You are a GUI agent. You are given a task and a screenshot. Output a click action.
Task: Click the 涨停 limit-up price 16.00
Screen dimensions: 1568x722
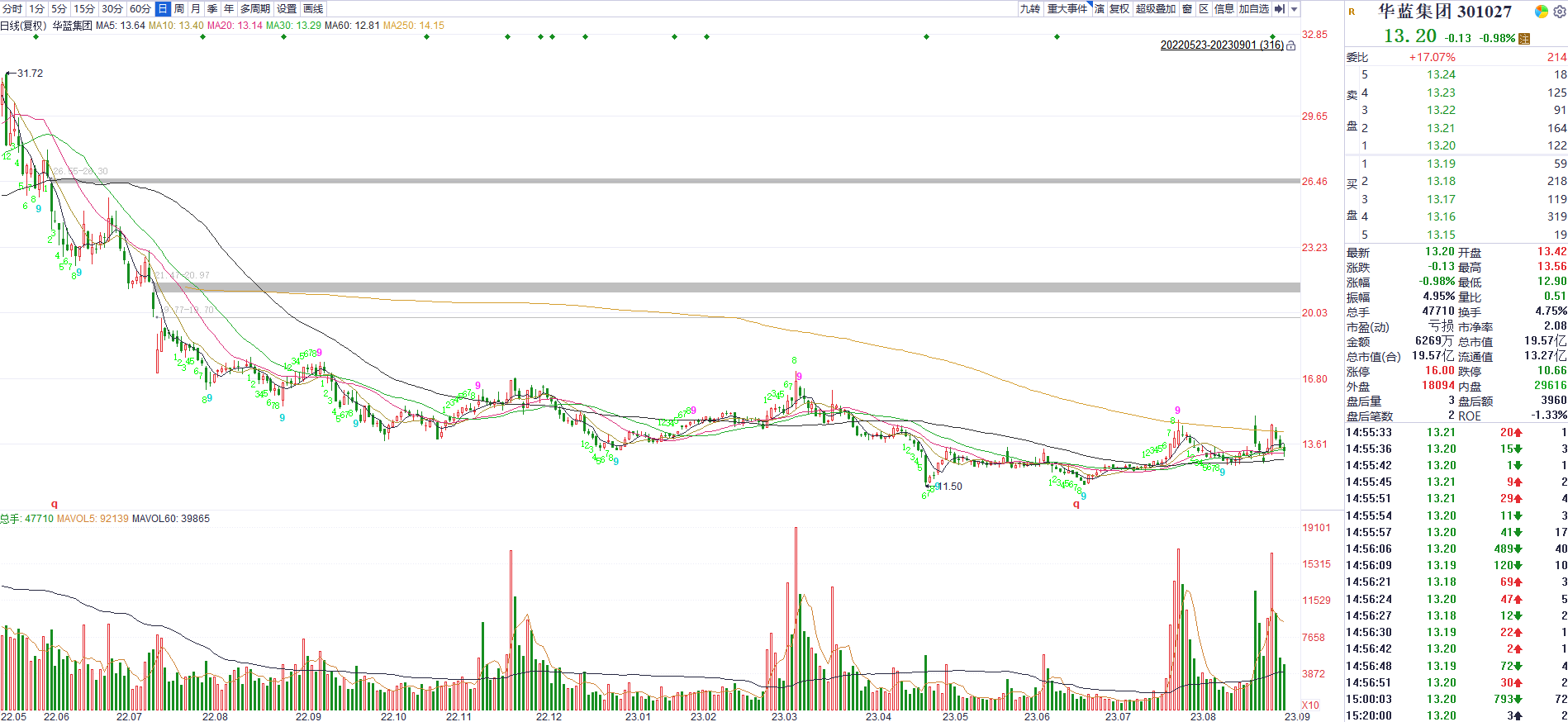(x=1439, y=371)
